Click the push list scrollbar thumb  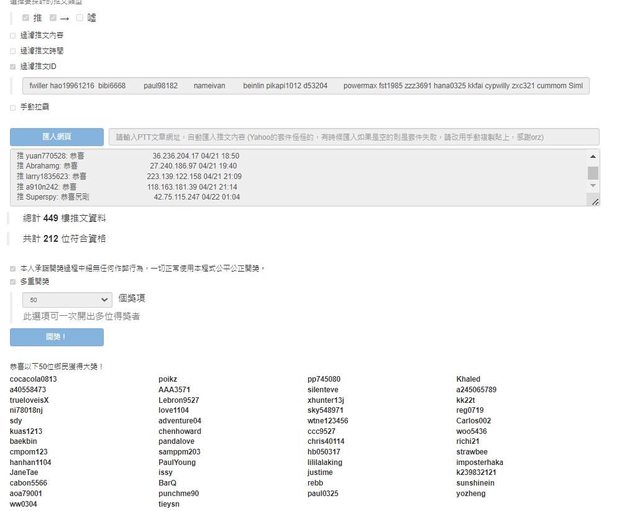[593, 173]
